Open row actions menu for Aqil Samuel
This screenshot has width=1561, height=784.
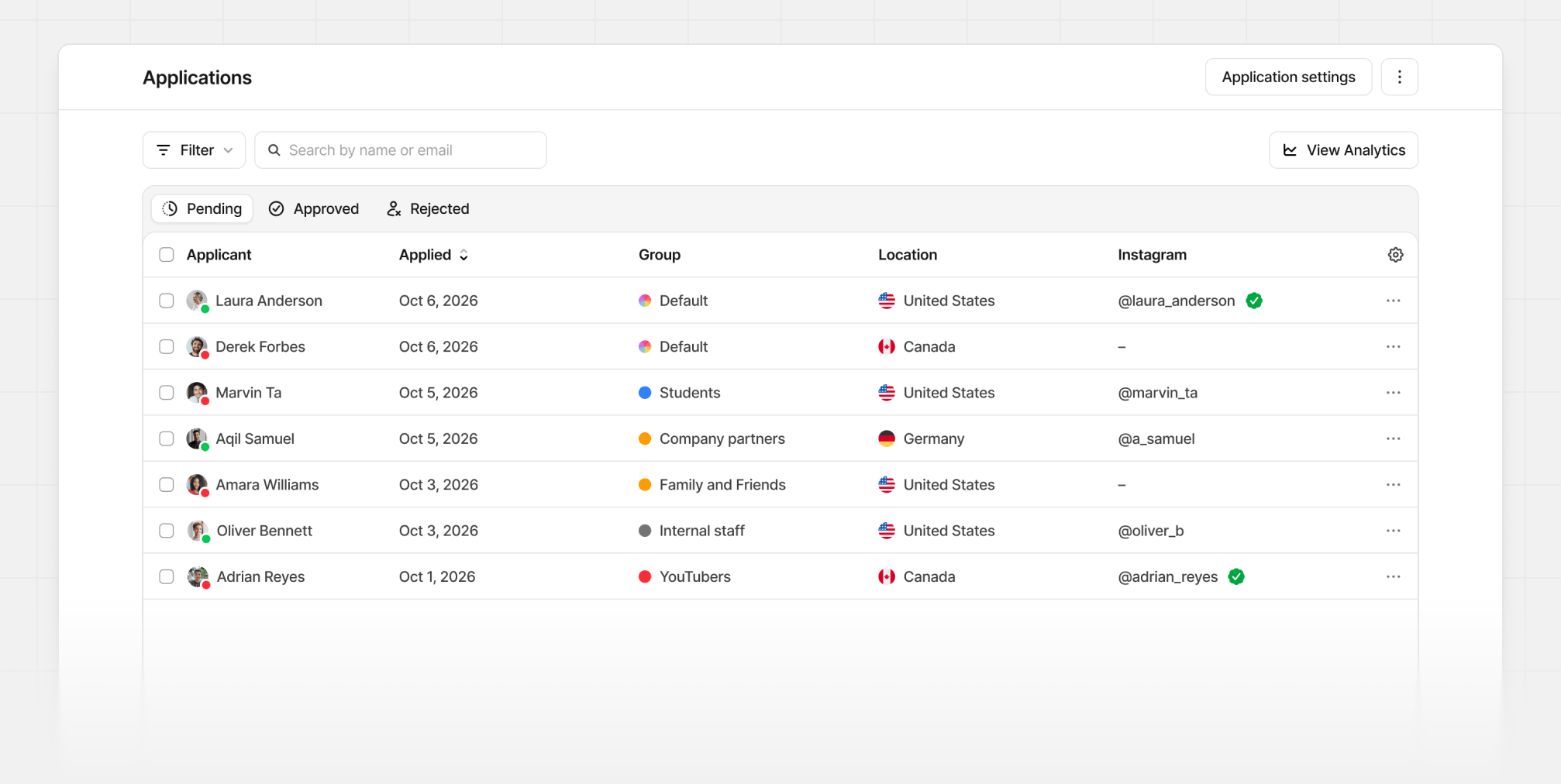tap(1393, 438)
